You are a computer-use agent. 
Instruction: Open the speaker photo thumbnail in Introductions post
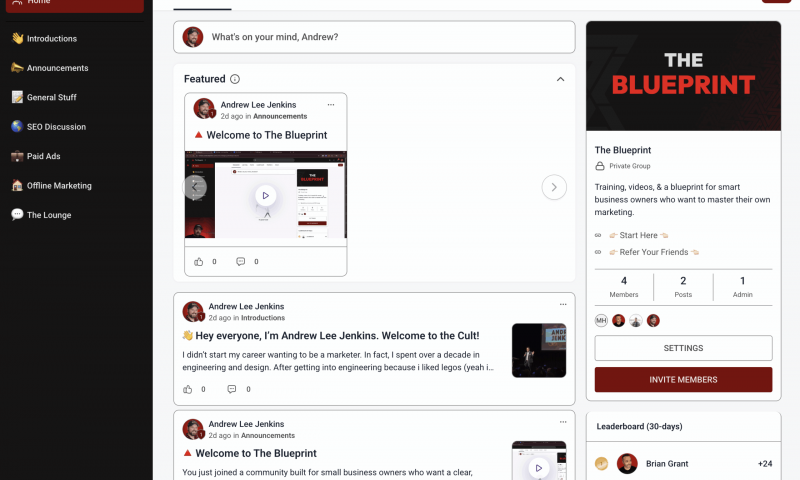539,350
